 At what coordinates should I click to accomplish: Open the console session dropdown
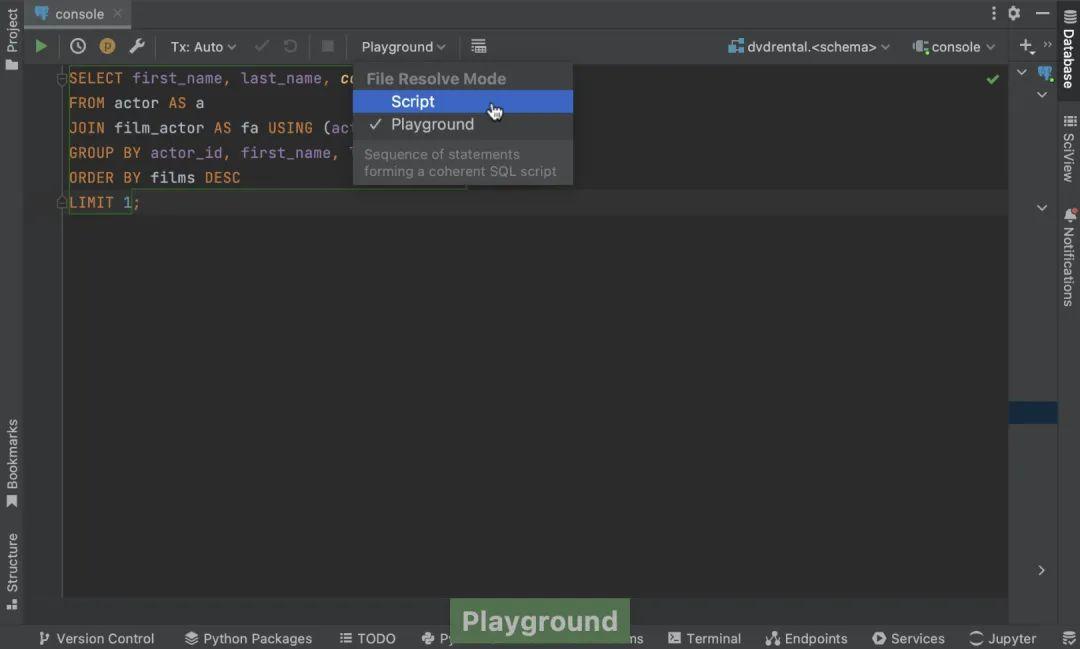[952, 46]
